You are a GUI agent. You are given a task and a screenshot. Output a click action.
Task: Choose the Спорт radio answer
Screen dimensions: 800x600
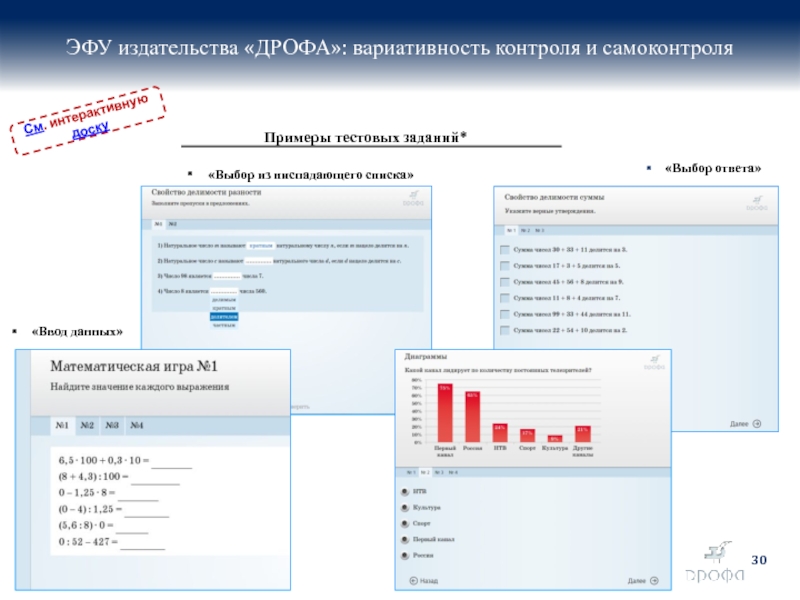tap(405, 523)
